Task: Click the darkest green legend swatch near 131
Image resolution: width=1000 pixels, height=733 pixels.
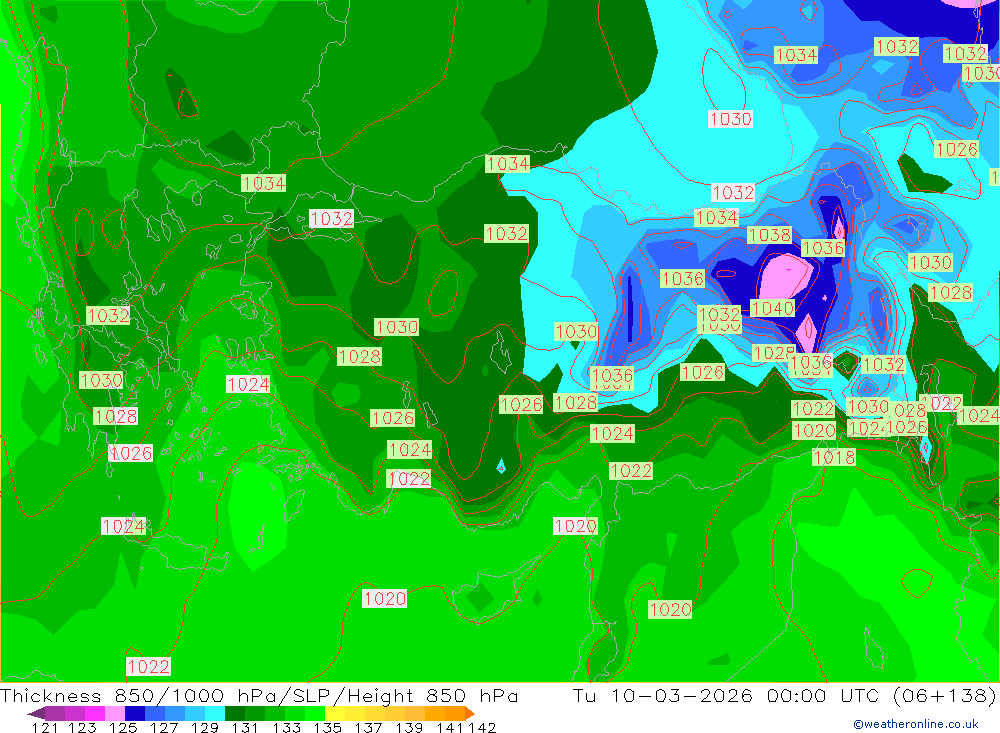Action: pos(235,713)
